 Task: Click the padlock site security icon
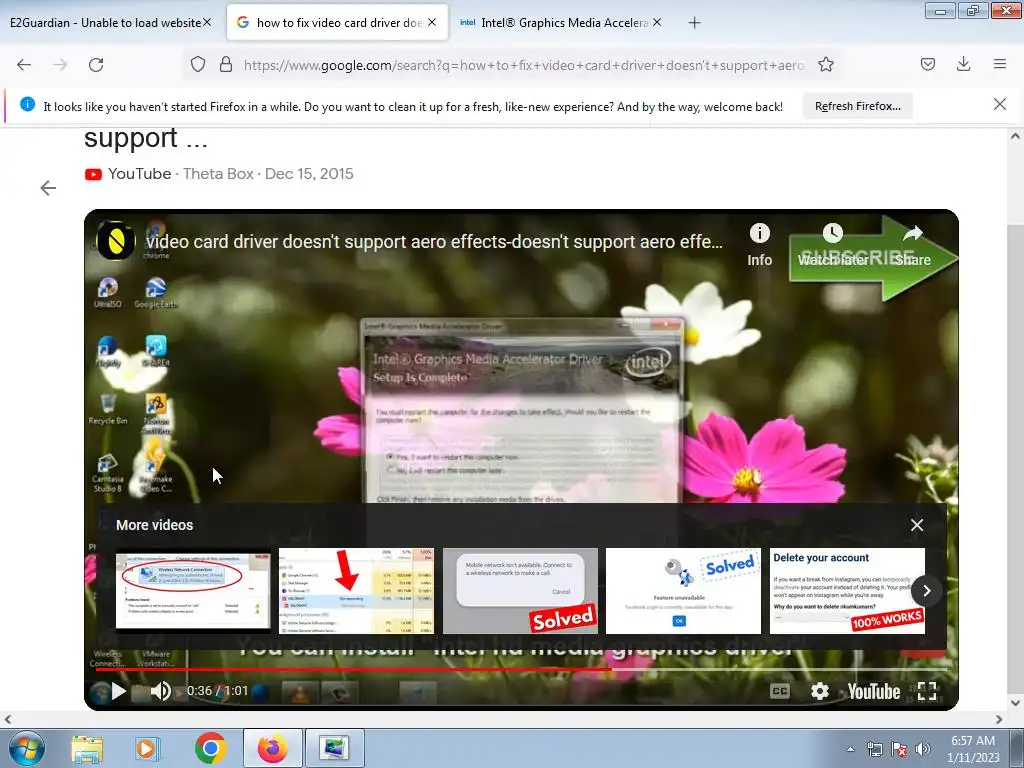pyautogui.click(x=226, y=65)
